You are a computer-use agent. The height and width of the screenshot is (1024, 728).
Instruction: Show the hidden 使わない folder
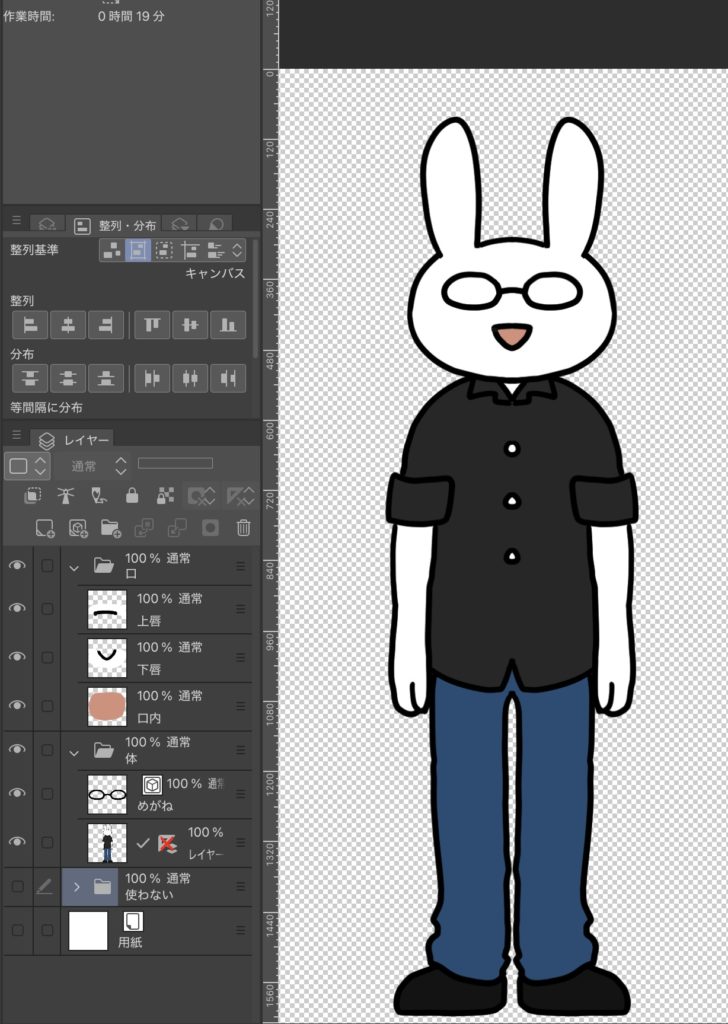(x=17, y=886)
